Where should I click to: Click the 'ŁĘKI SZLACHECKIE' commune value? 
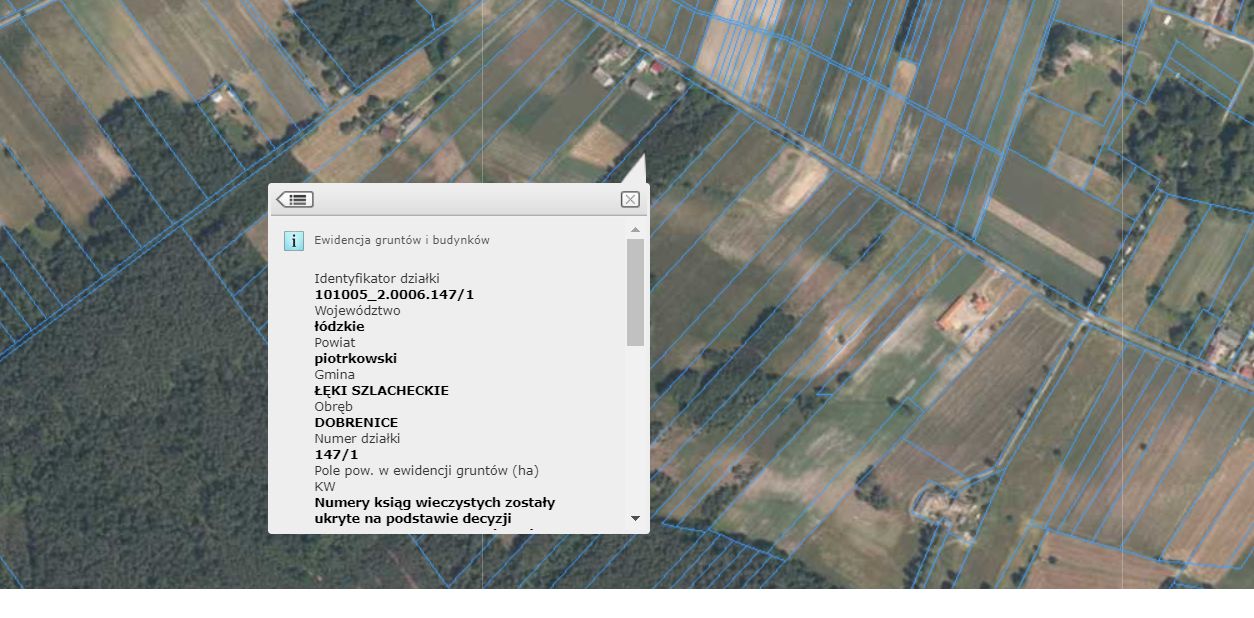tap(381, 390)
